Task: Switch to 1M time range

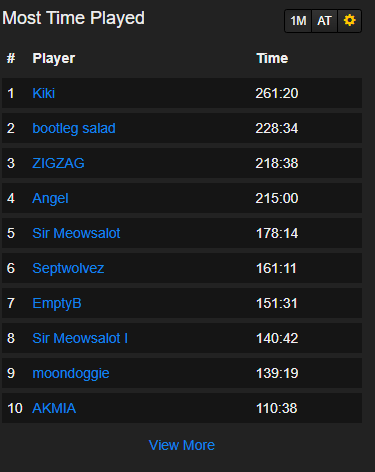Action: tap(298, 21)
